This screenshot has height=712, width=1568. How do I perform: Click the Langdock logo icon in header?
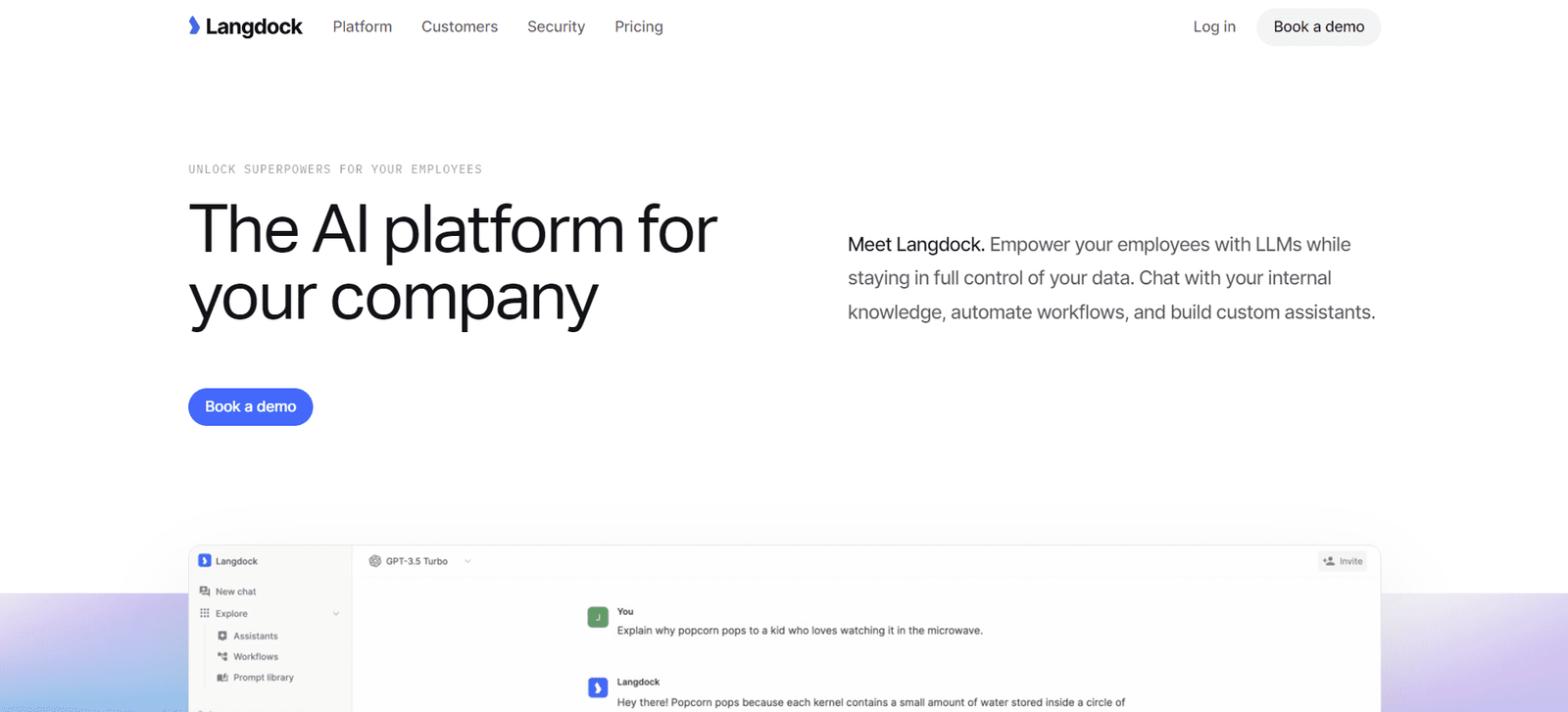(194, 25)
